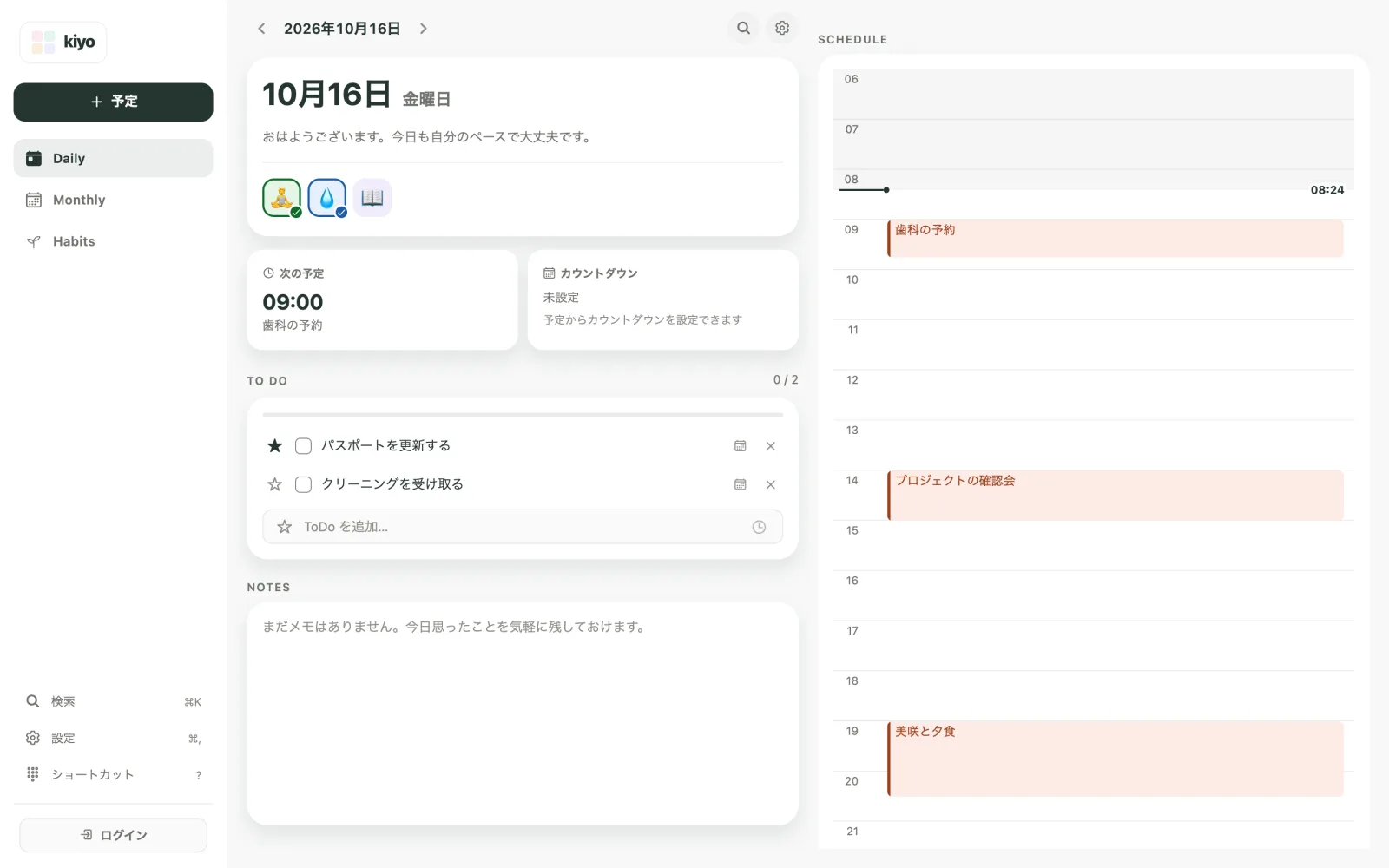Check off パスポートを更新する
The height and width of the screenshot is (868, 1389).
303,446
